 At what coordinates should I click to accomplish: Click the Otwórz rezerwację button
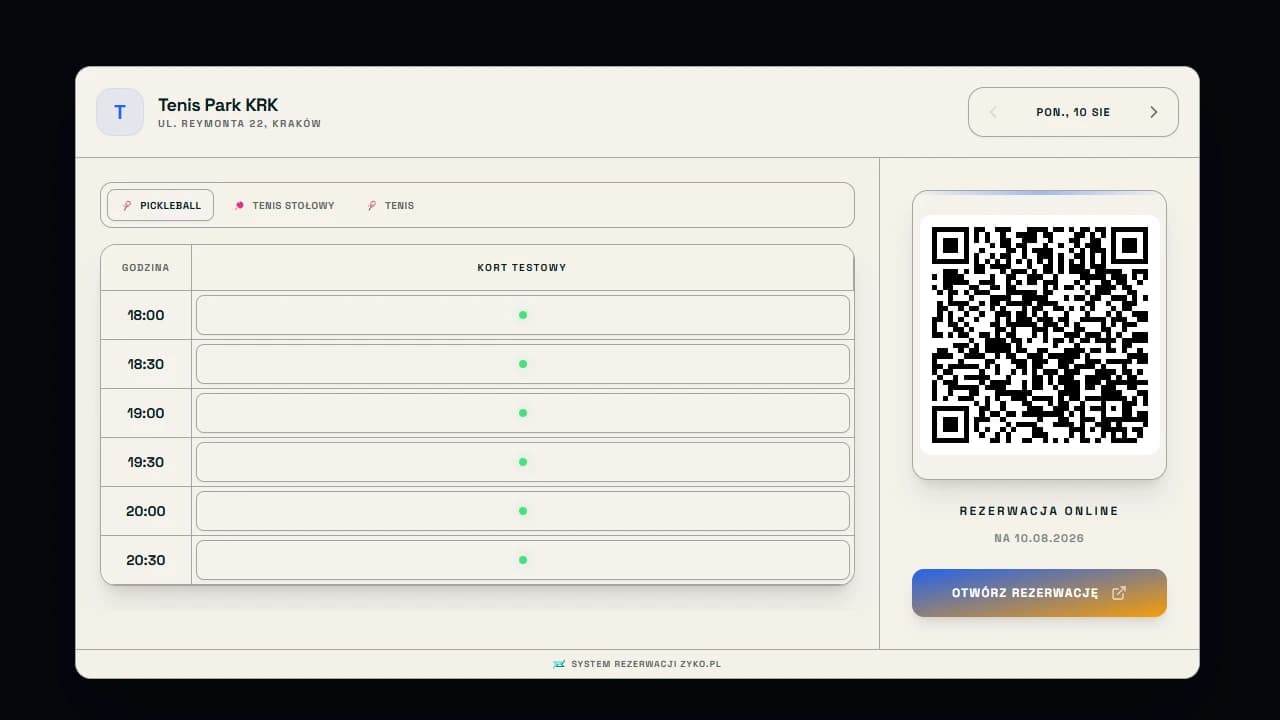pyautogui.click(x=1039, y=593)
